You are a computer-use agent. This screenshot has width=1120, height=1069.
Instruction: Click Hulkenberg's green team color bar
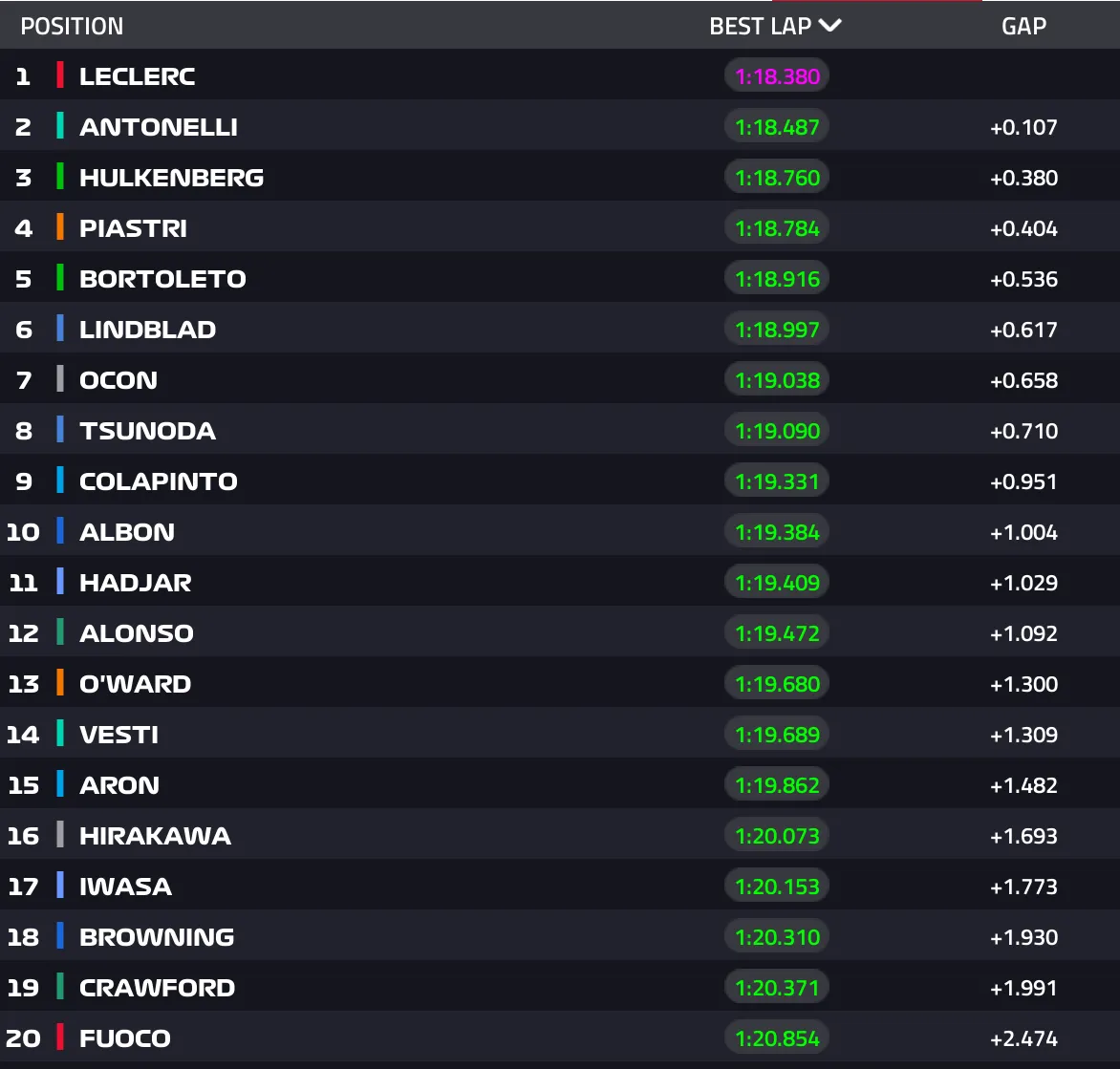coord(60,178)
